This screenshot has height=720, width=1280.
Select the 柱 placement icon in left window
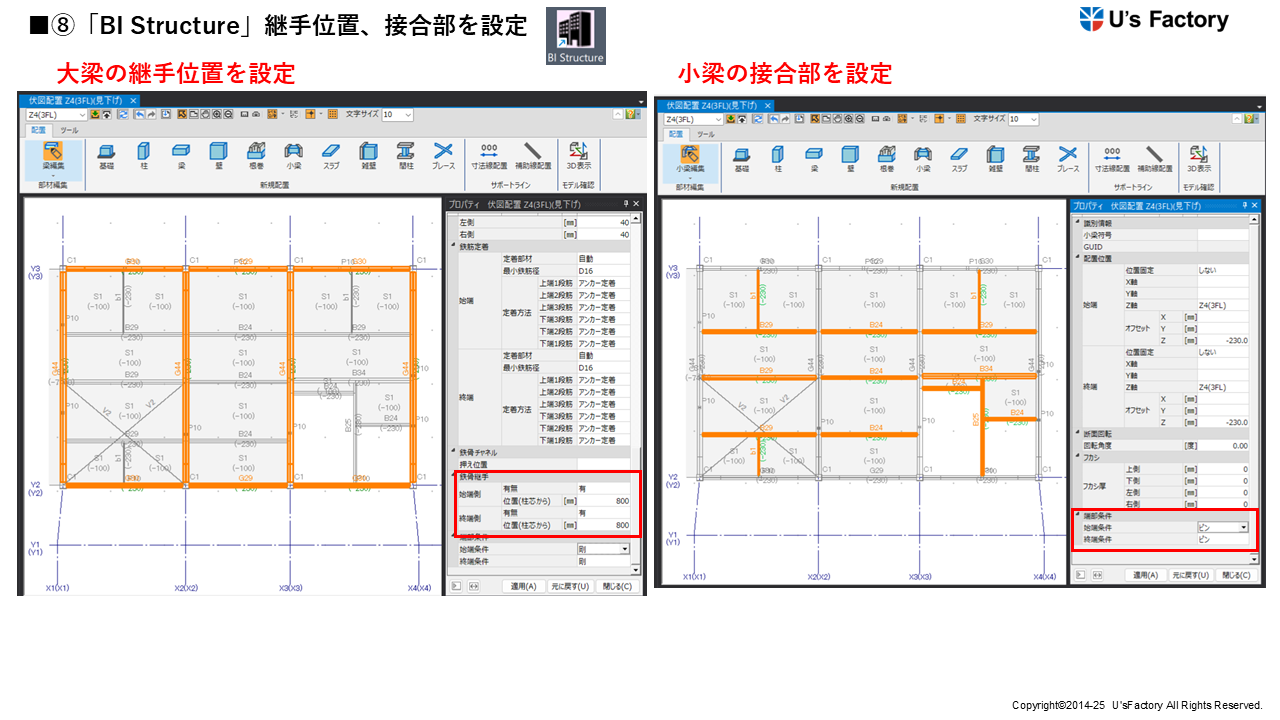143,154
